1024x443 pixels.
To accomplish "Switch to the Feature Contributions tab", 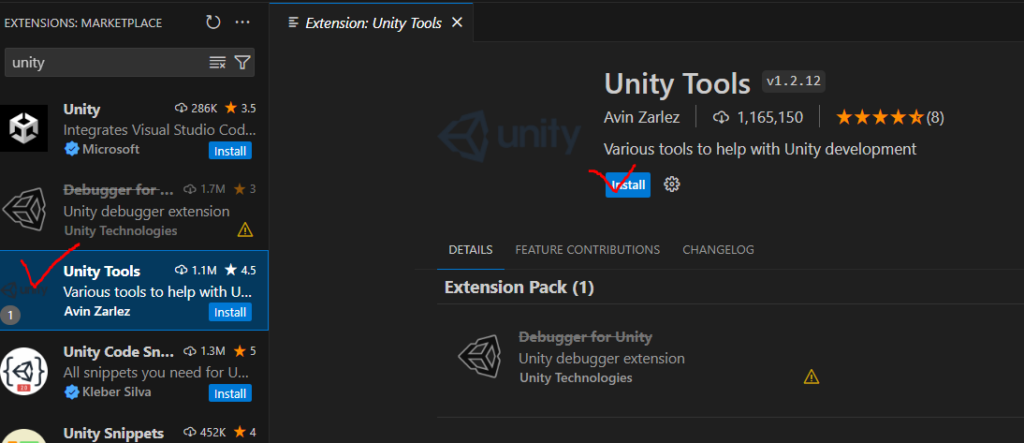I will [587, 249].
